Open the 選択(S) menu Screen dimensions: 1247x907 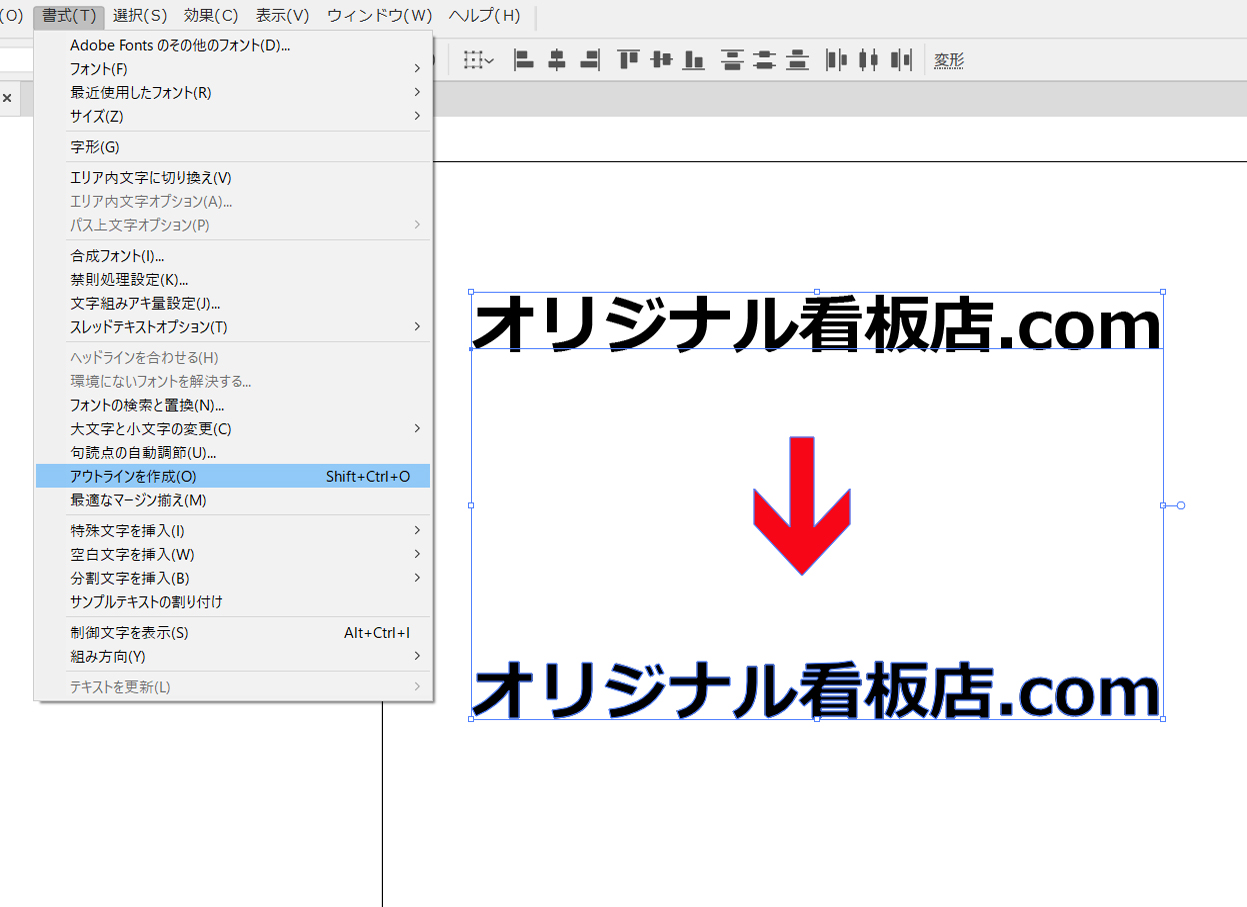point(140,16)
